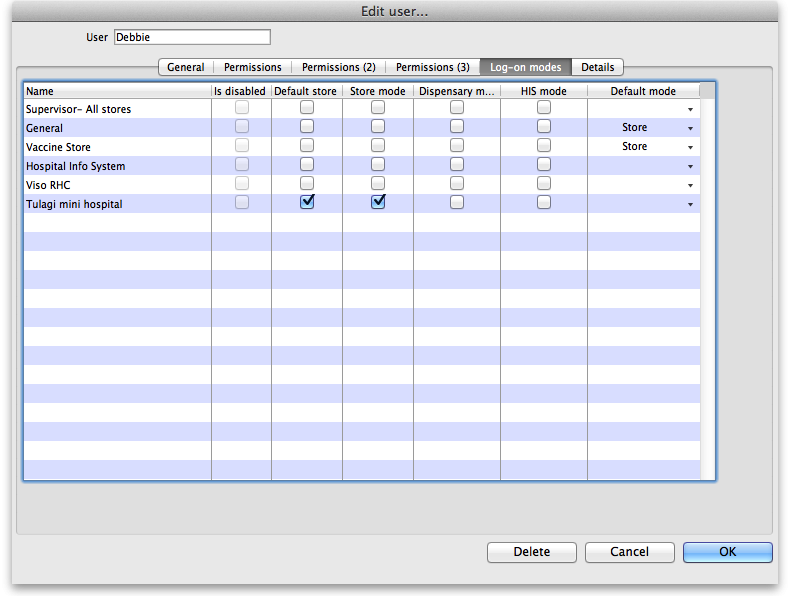Click the Delete button
Screen dimensions: 790x596
[532, 552]
